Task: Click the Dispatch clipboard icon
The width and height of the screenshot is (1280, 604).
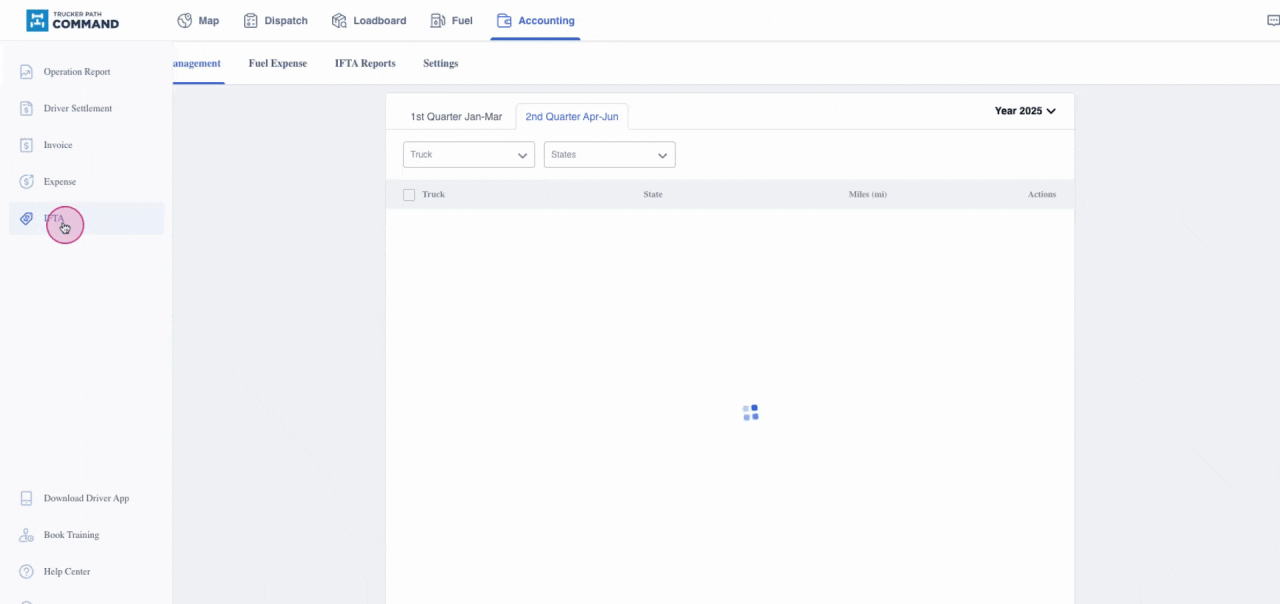Action: (x=251, y=20)
